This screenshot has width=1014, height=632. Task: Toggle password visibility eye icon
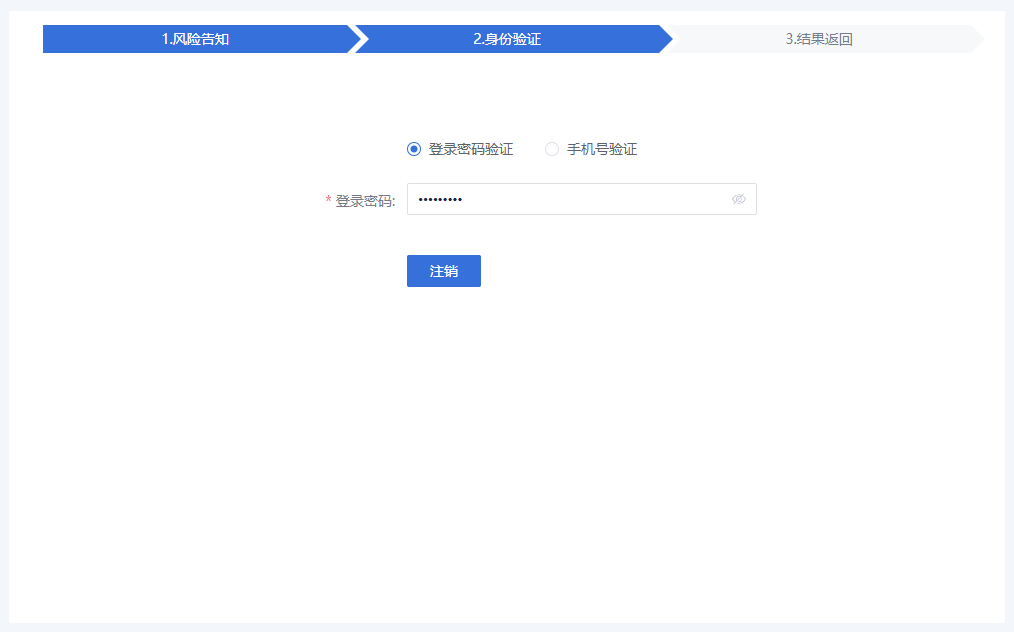pyautogui.click(x=739, y=199)
